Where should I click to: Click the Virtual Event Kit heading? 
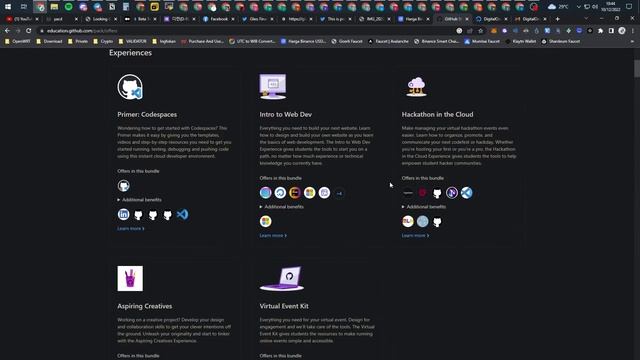coord(284,306)
